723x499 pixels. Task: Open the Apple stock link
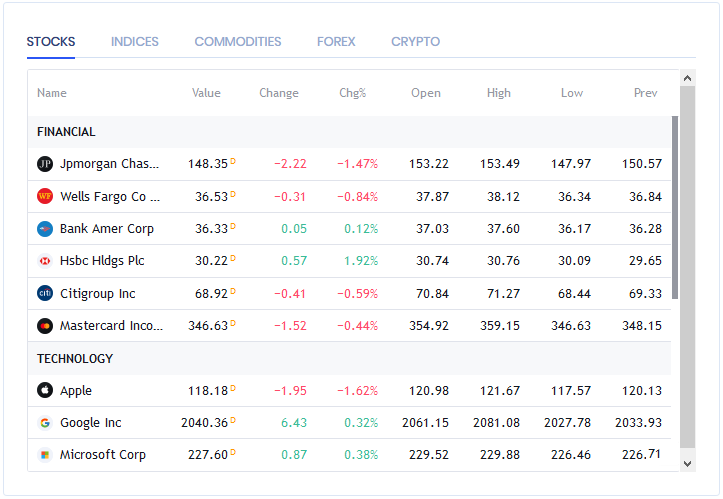pyautogui.click(x=76, y=391)
